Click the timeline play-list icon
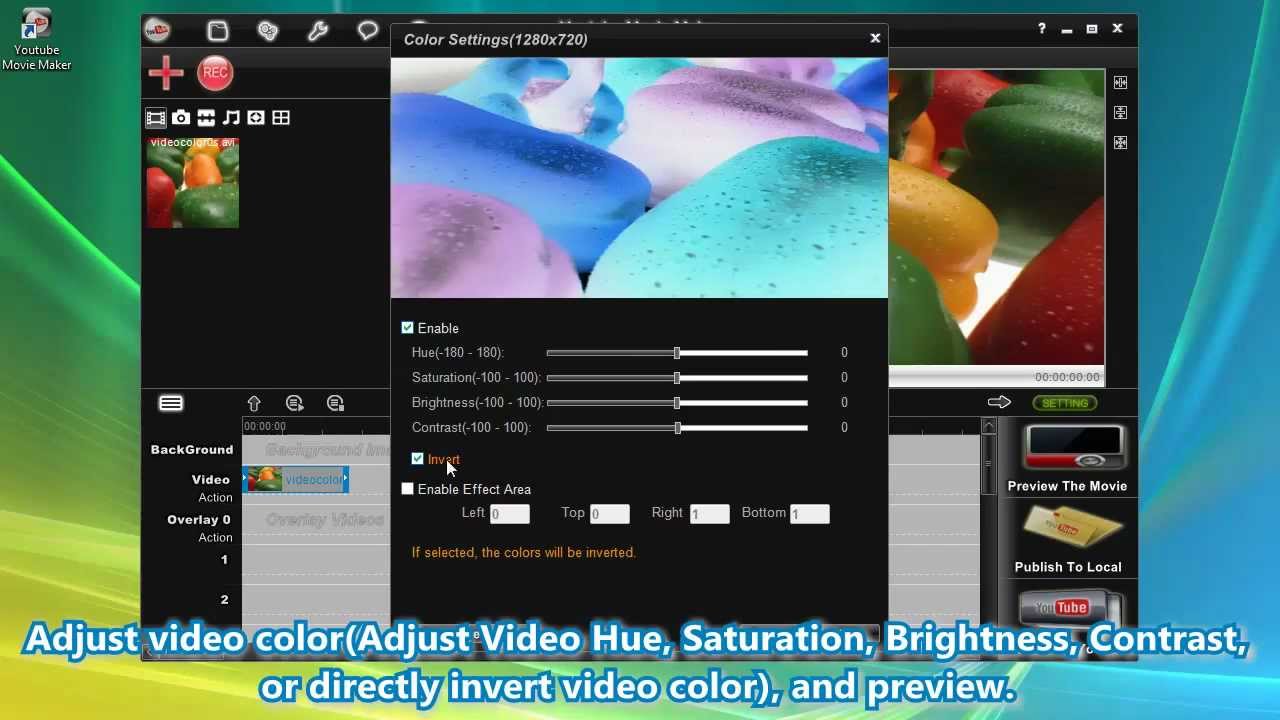Image resolution: width=1280 pixels, height=720 pixels. (x=294, y=403)
